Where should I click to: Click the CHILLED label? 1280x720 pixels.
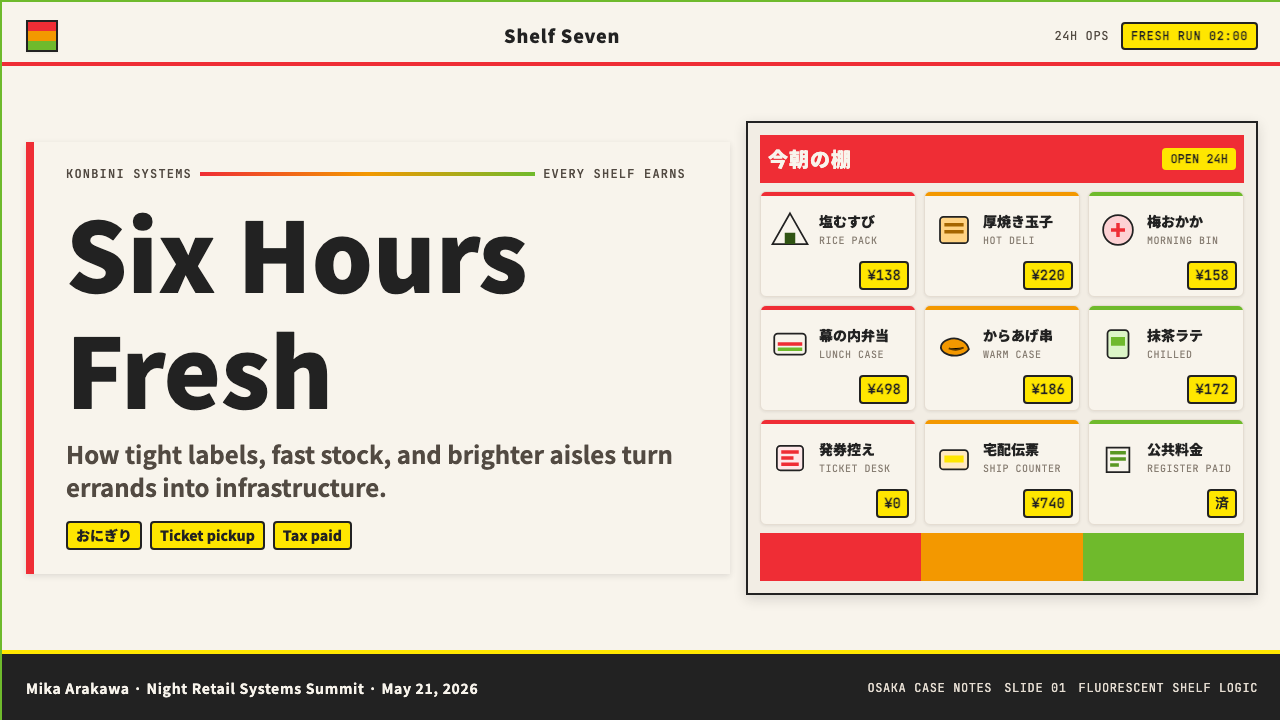pyautogui.click(x=1170, y=355)
